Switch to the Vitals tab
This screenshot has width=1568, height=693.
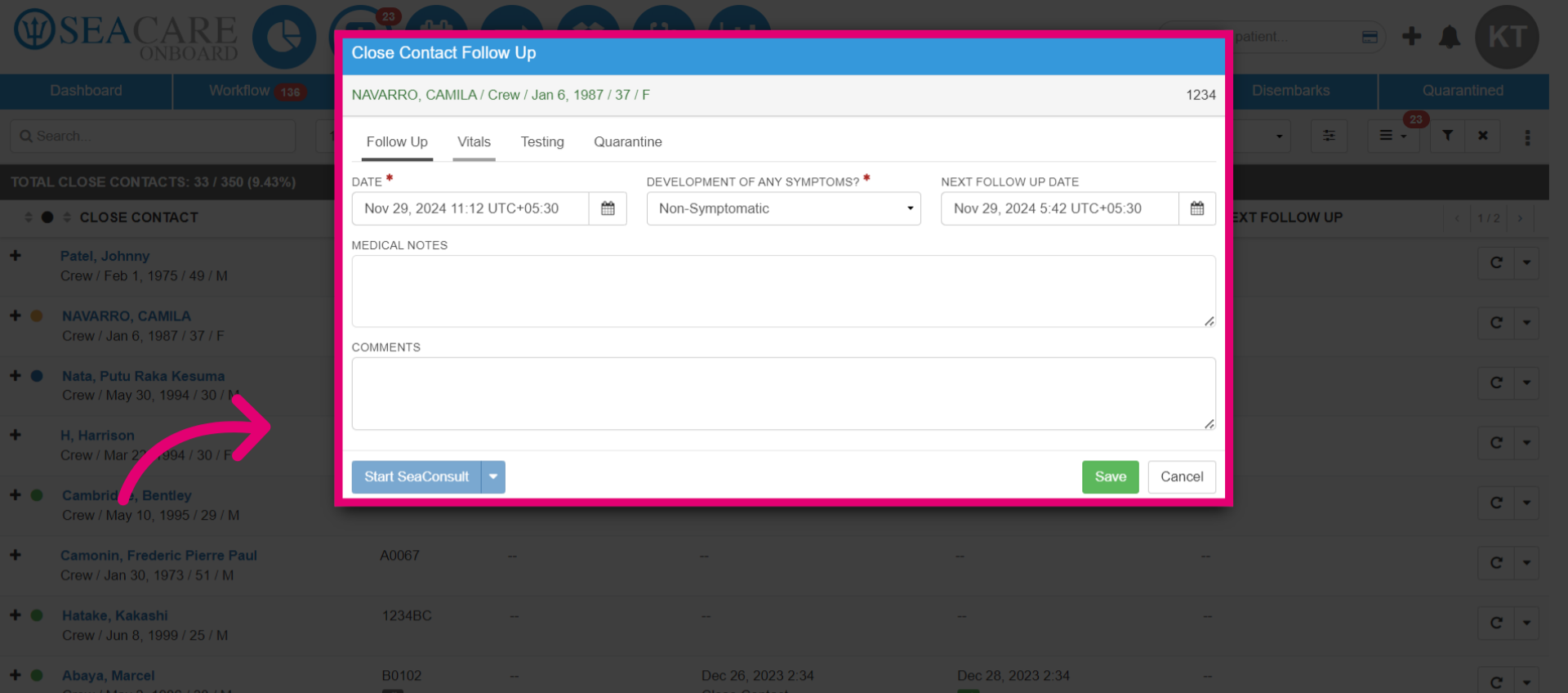[x=474, y=142]
